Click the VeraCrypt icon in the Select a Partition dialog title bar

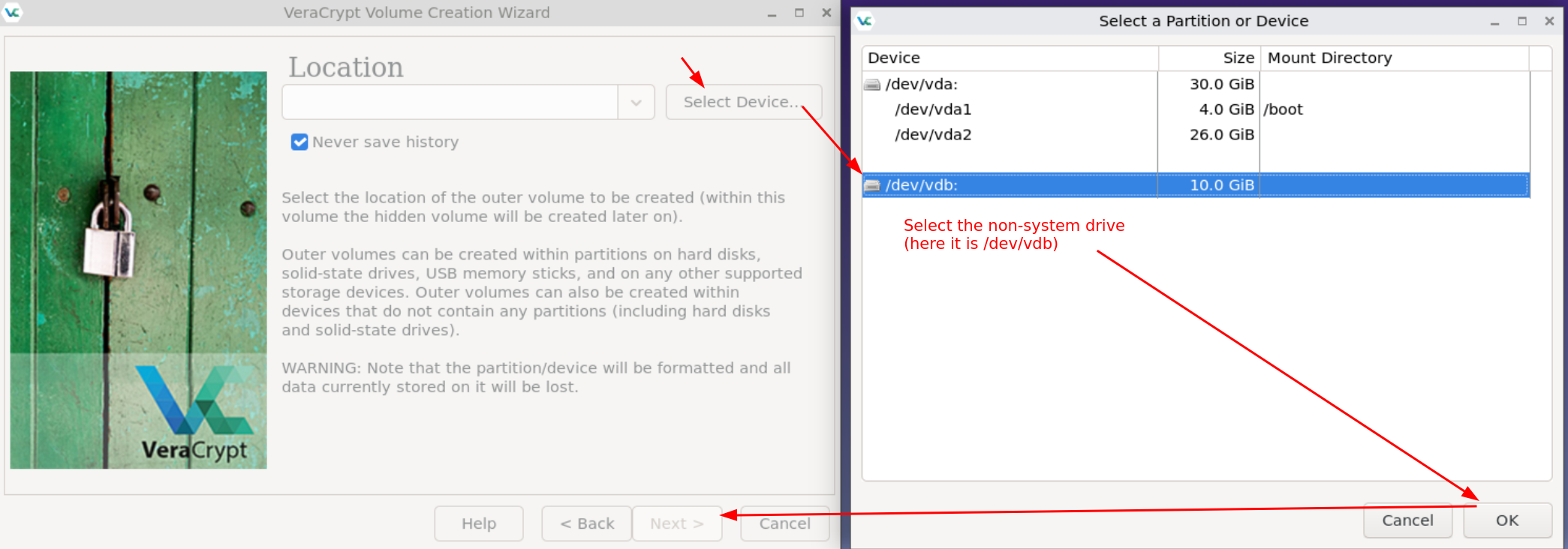pos(865,21)
